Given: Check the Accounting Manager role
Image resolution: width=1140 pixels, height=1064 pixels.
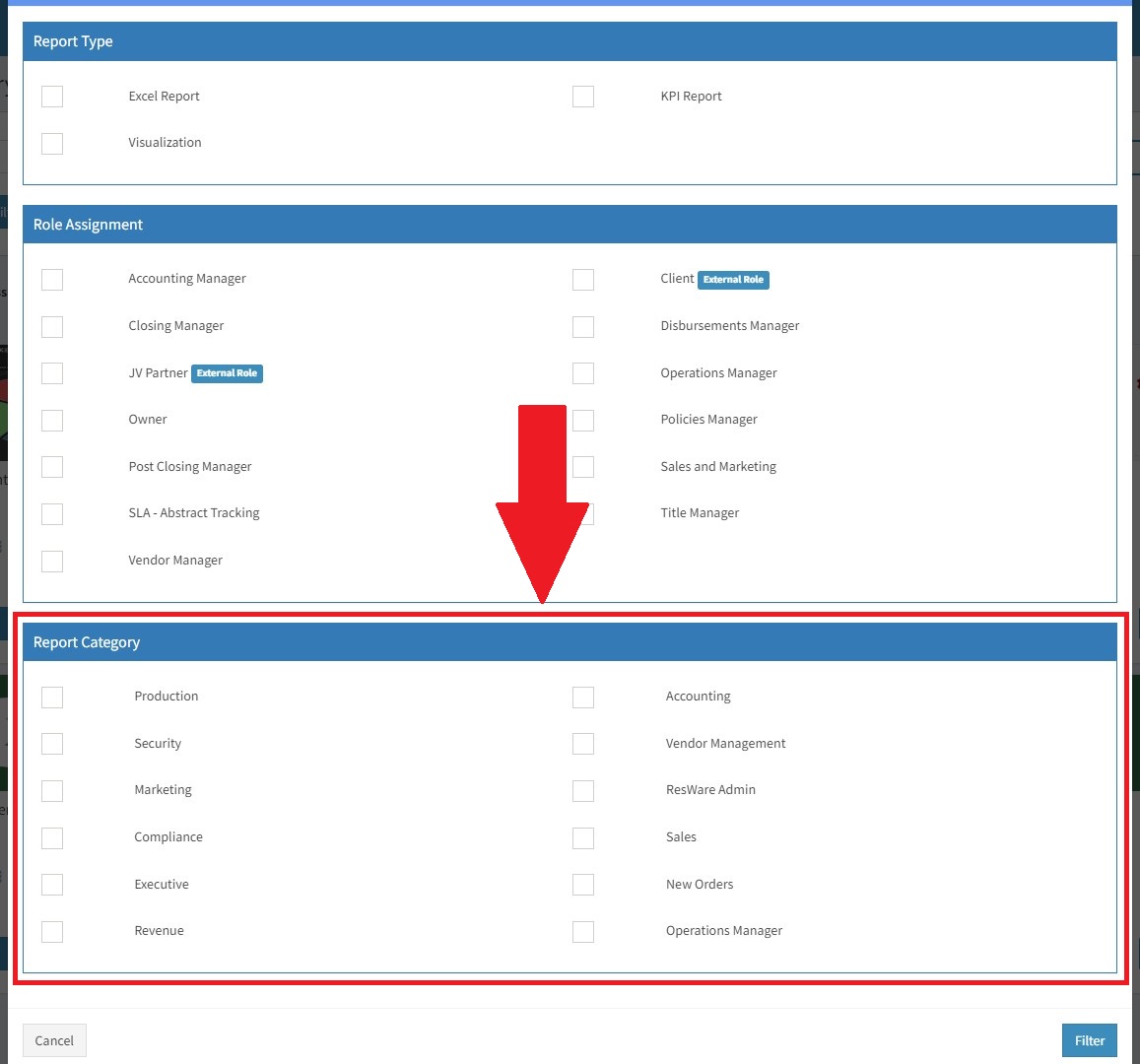Looking at the screenshot, I should (x=52, y=280).
